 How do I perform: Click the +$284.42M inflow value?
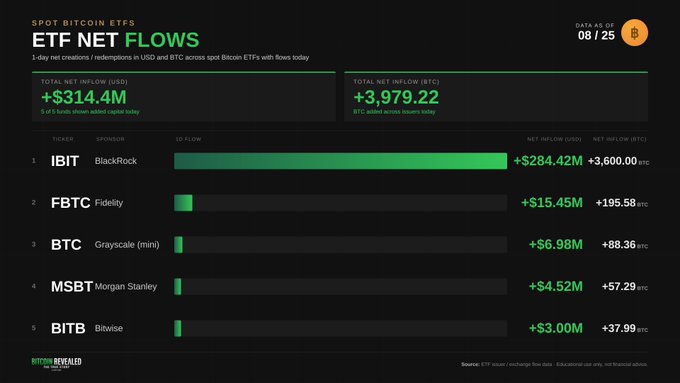[548, 161]
